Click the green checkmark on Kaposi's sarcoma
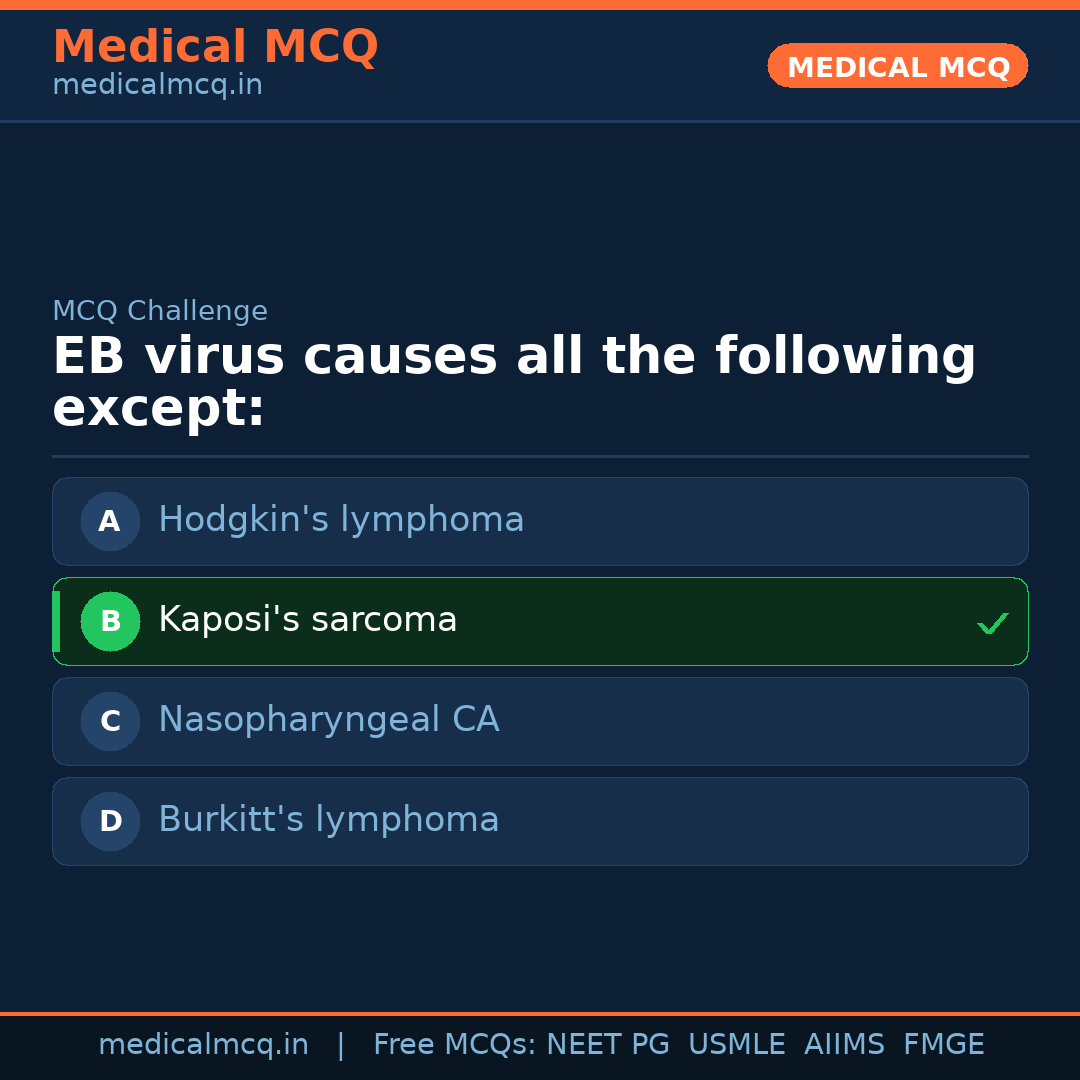Image resolution: width=1080 pixels, height=1080 pixels. (992, 623)
